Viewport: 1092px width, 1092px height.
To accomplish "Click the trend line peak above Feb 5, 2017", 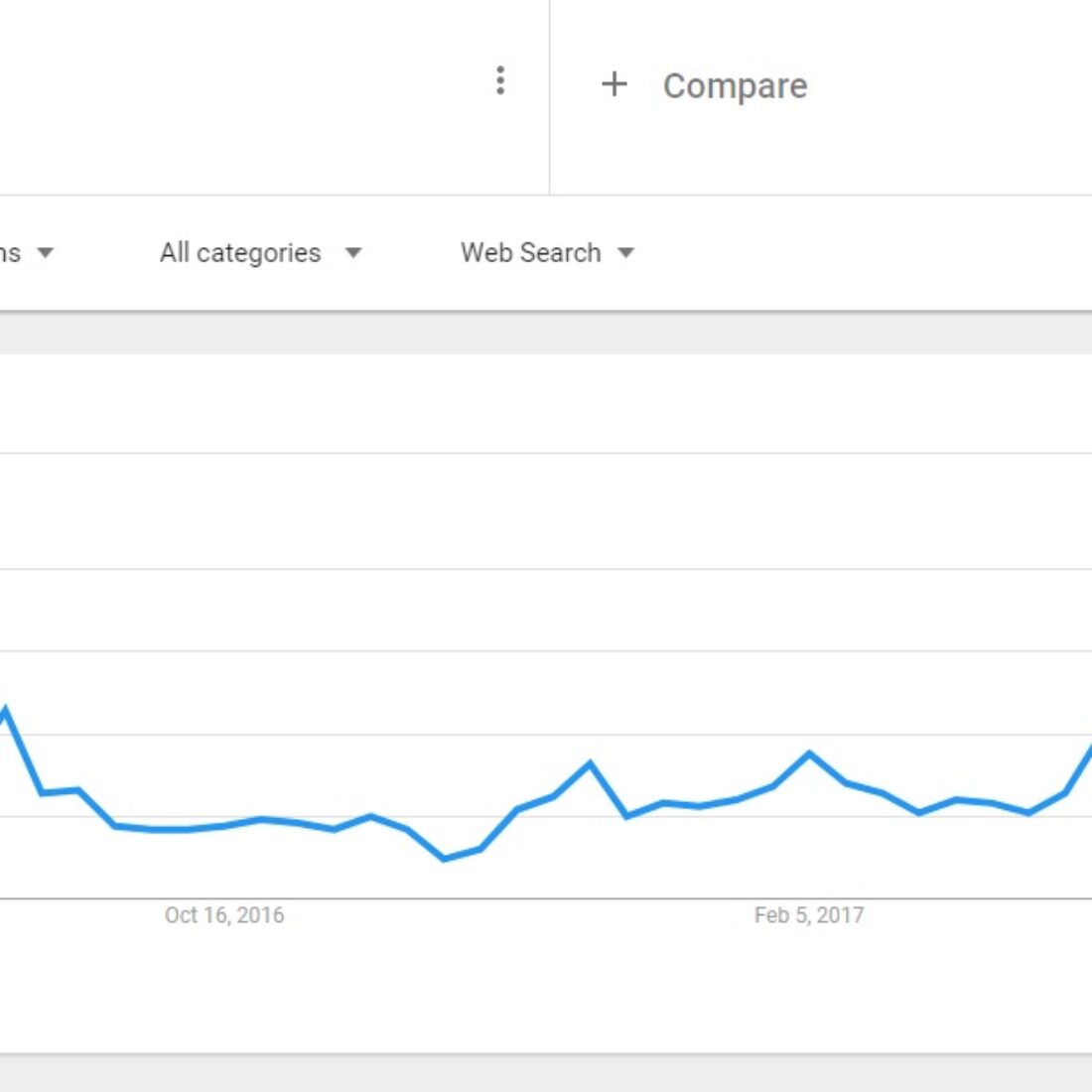I will pyautogui.click(x=810, y=753).
